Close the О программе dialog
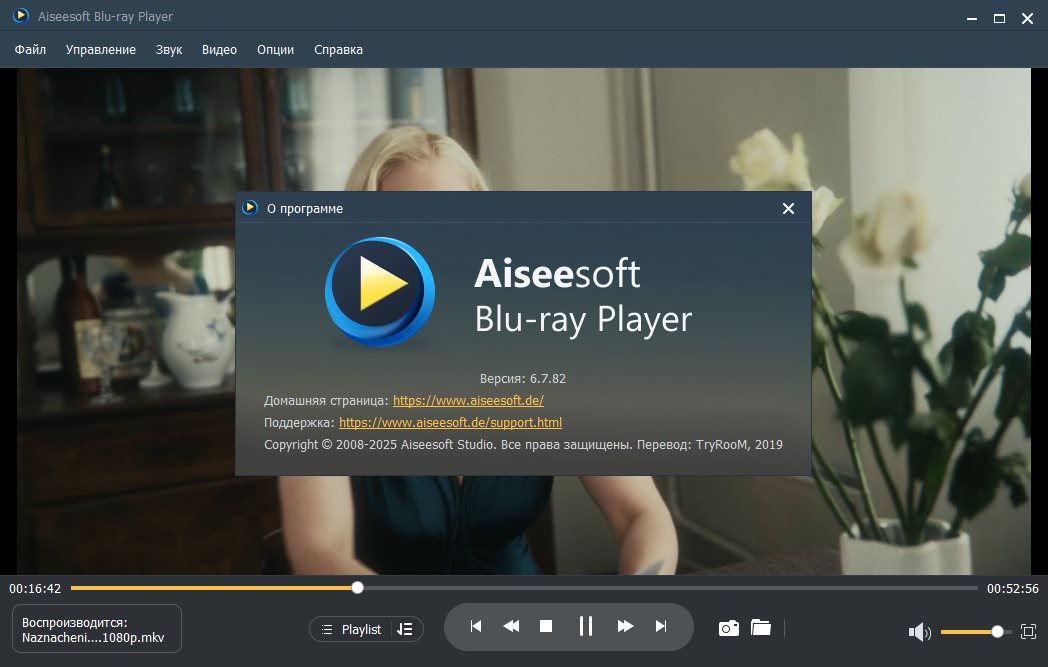The image size is (1048, 667). click(x=788, y=208)
